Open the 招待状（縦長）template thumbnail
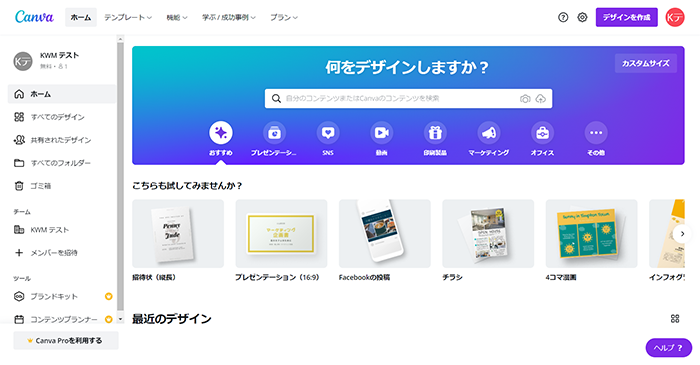This screenshot has height=365, width=700. [x=178, y=234]
